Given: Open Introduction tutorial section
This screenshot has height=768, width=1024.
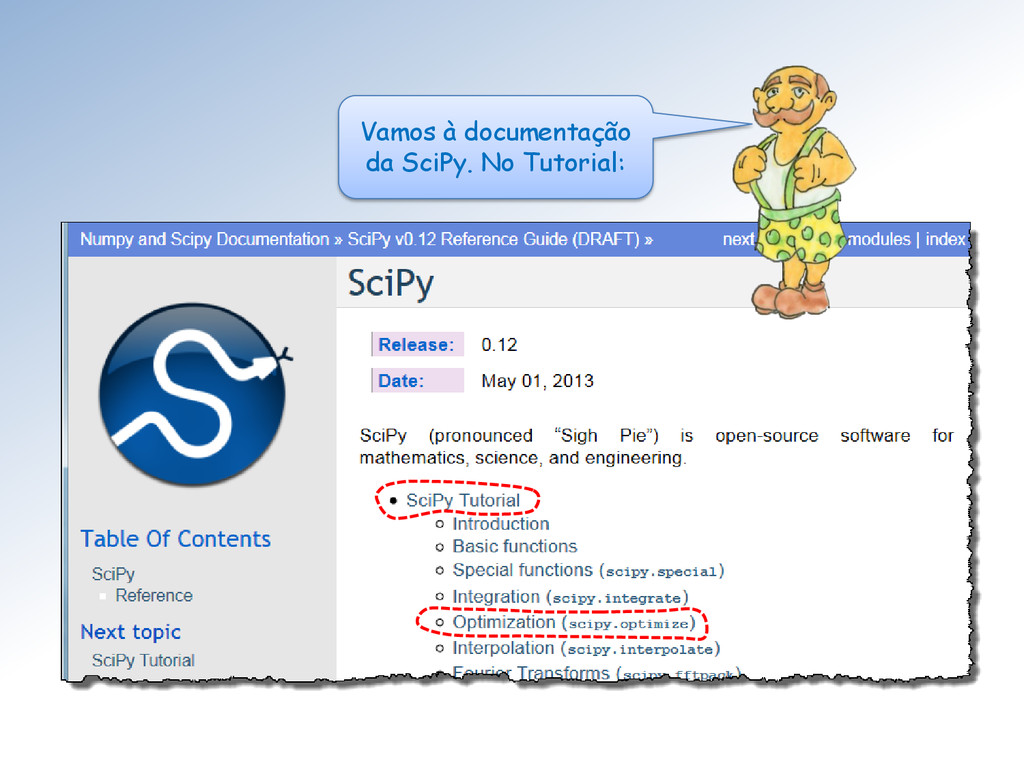Looking at the screenshot, I should coord(501,524).
